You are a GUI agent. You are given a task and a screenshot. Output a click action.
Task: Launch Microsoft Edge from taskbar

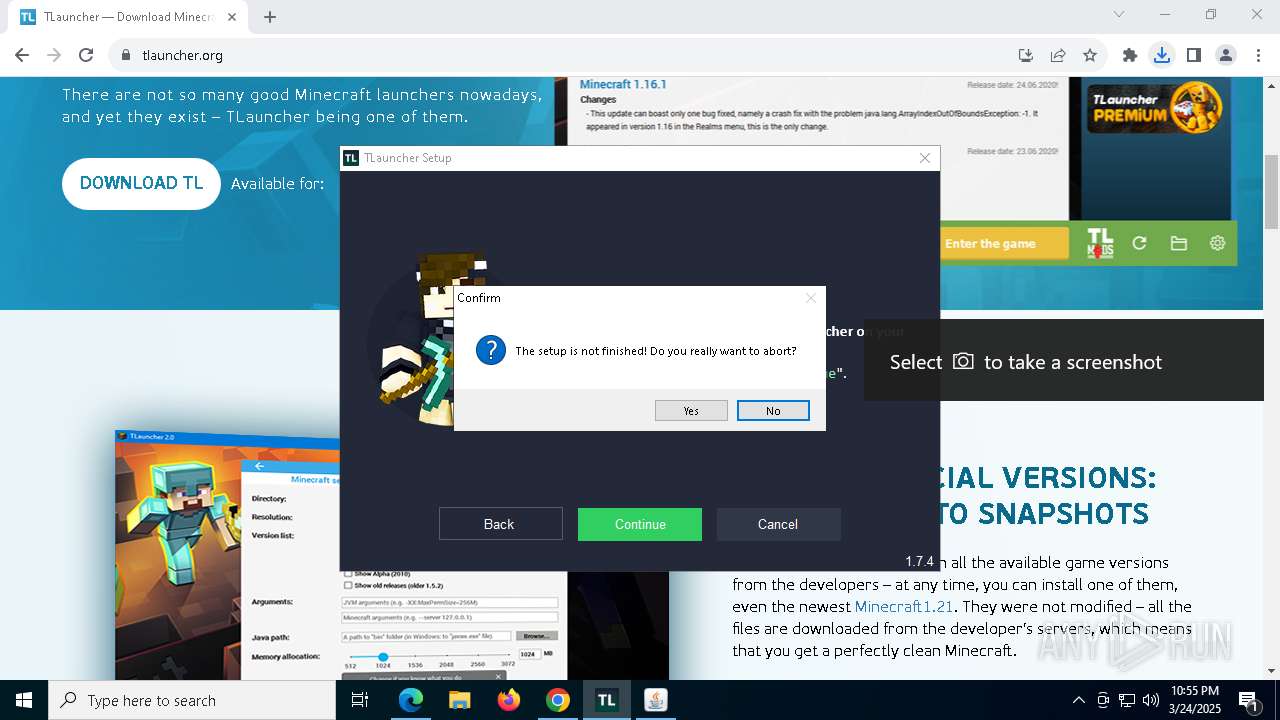(411, 700)
